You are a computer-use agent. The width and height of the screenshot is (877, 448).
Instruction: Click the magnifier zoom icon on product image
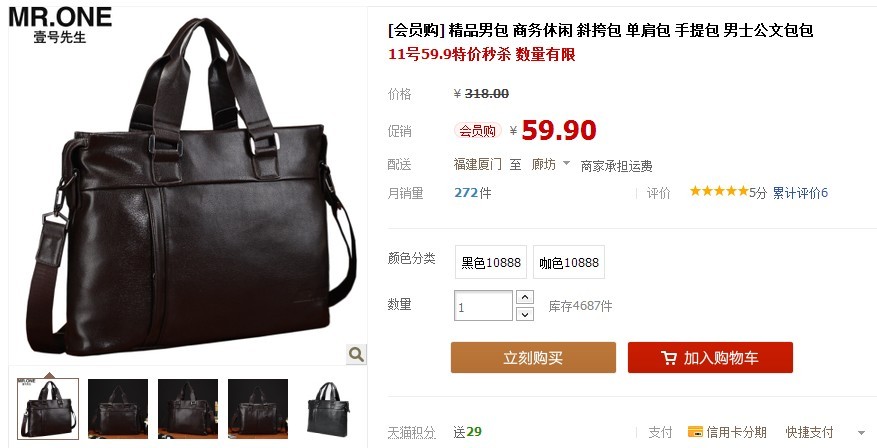tap(356, 354)
